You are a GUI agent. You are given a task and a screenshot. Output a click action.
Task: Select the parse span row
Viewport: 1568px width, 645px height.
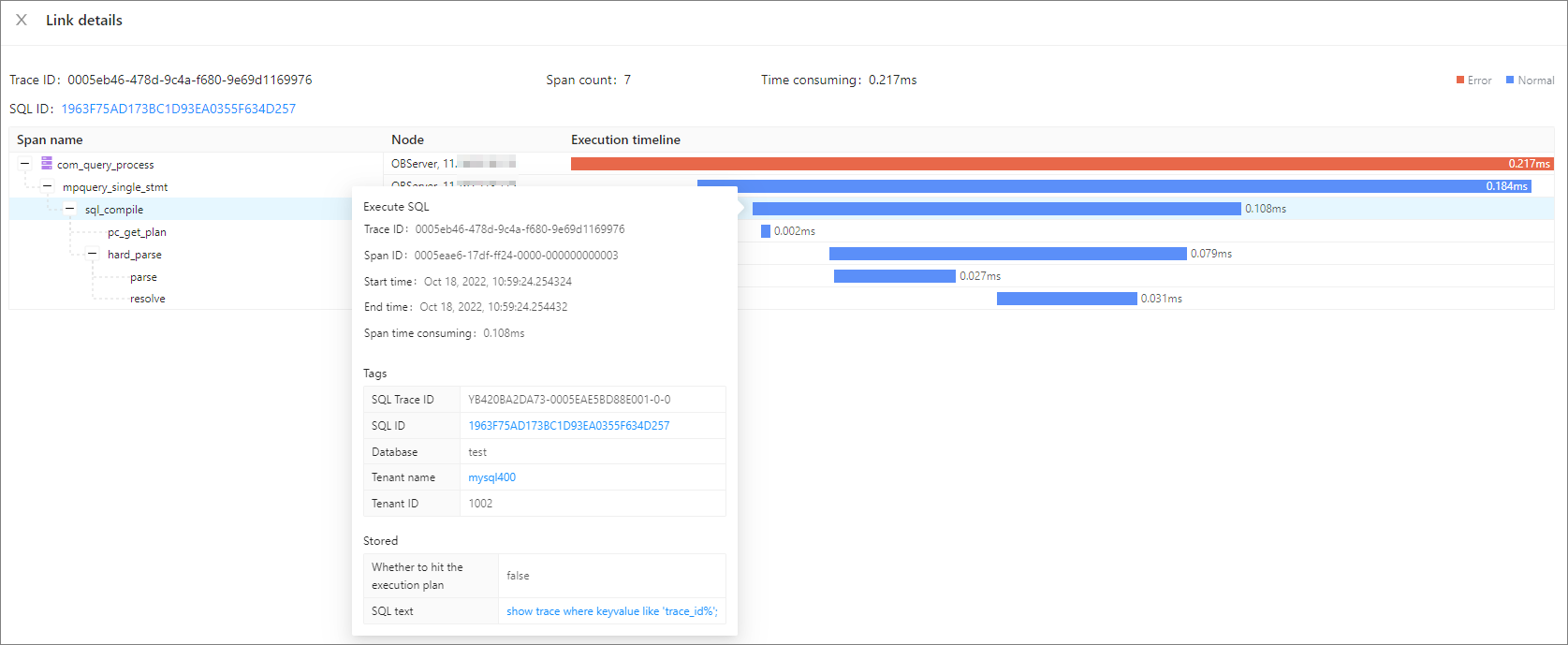[143, 277]
